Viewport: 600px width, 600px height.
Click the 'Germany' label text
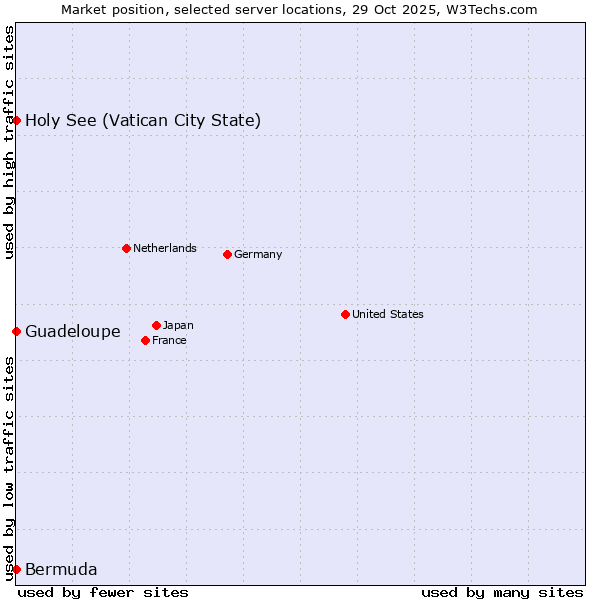tap(258, 254)
